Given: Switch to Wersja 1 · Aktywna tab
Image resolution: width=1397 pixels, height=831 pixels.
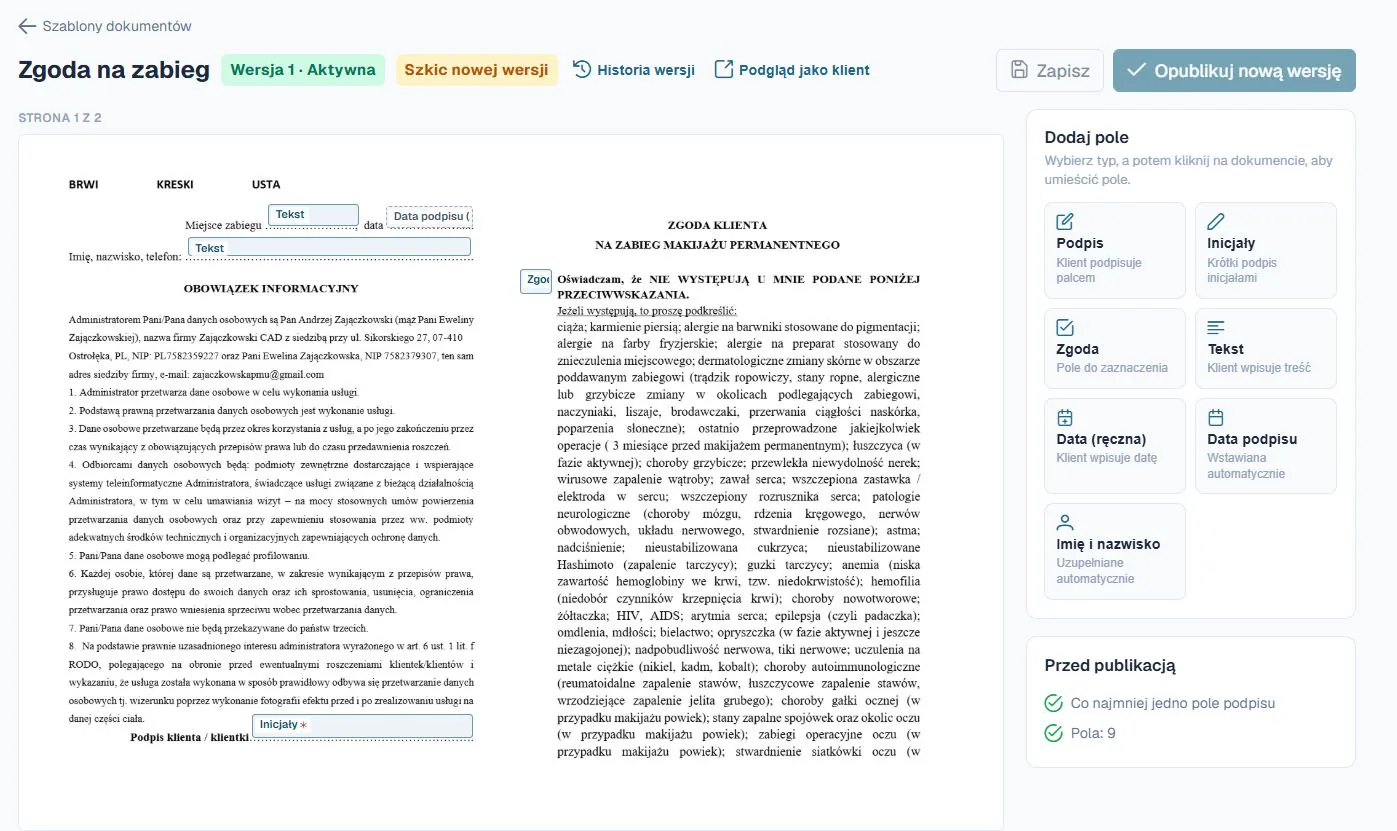Looking at the screenshot, I should pos(303,70).
